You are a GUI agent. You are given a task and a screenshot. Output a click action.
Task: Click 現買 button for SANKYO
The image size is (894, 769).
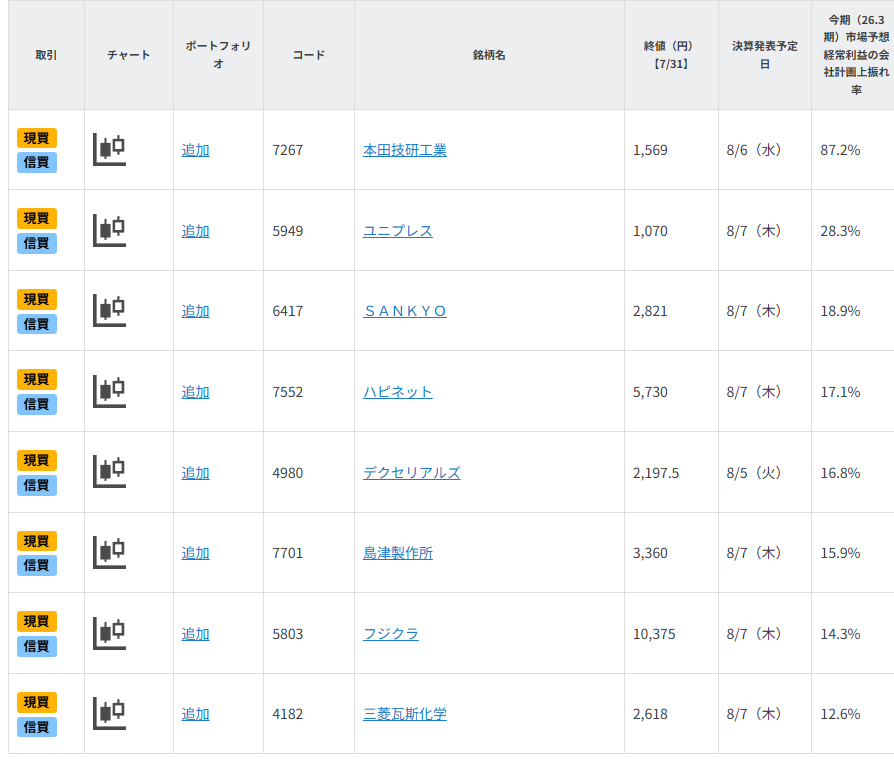coord(36,299)
